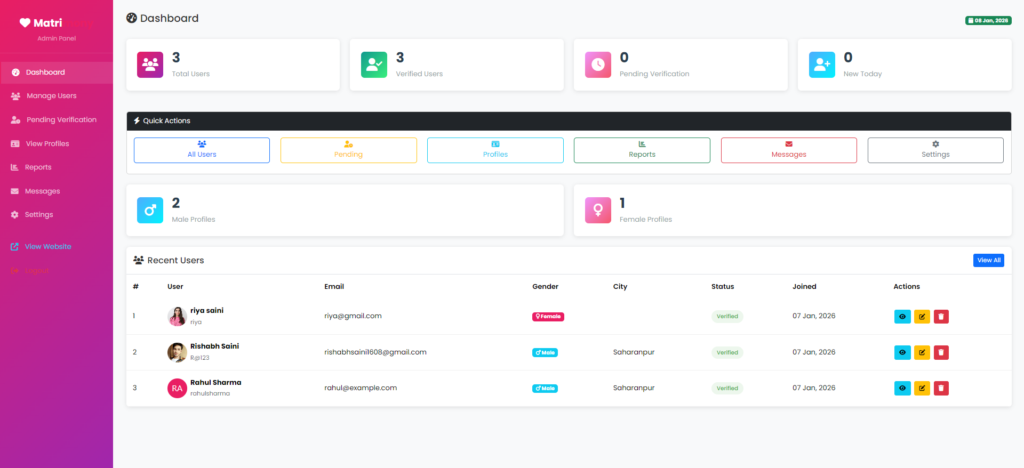This screenshot has width=1024, height=468.
Task: Click the Status column header
Action: 723,287
